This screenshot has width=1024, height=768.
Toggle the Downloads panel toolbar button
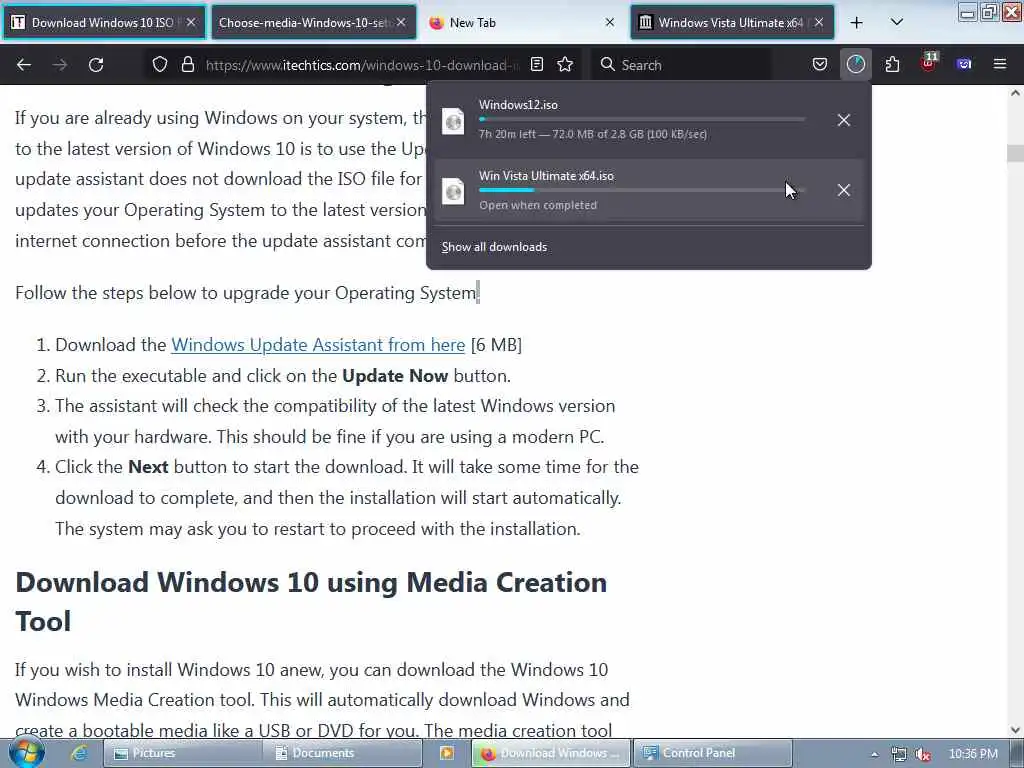click(x=856, y=65)
